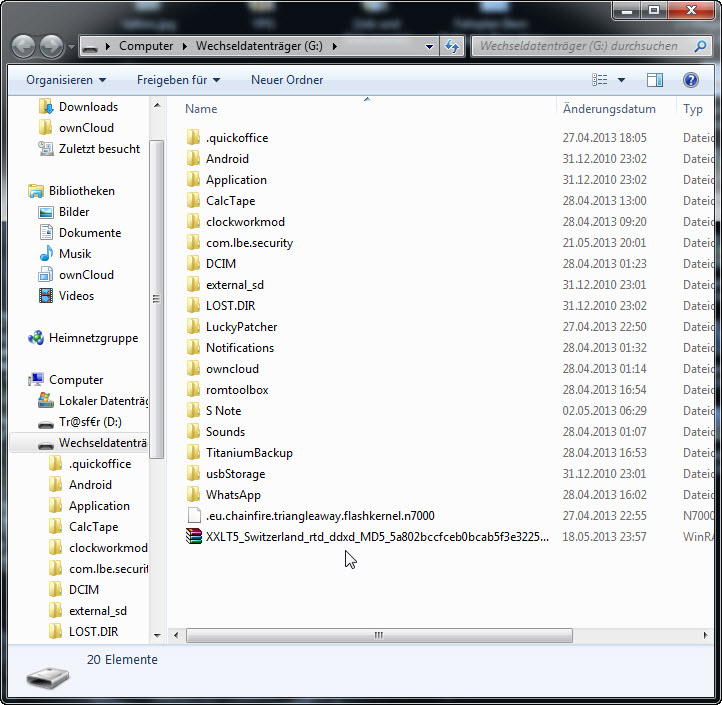Screen dimensions: 722x705
Task: Select the TitaniumBackup folder
Action: pos(249,453)
